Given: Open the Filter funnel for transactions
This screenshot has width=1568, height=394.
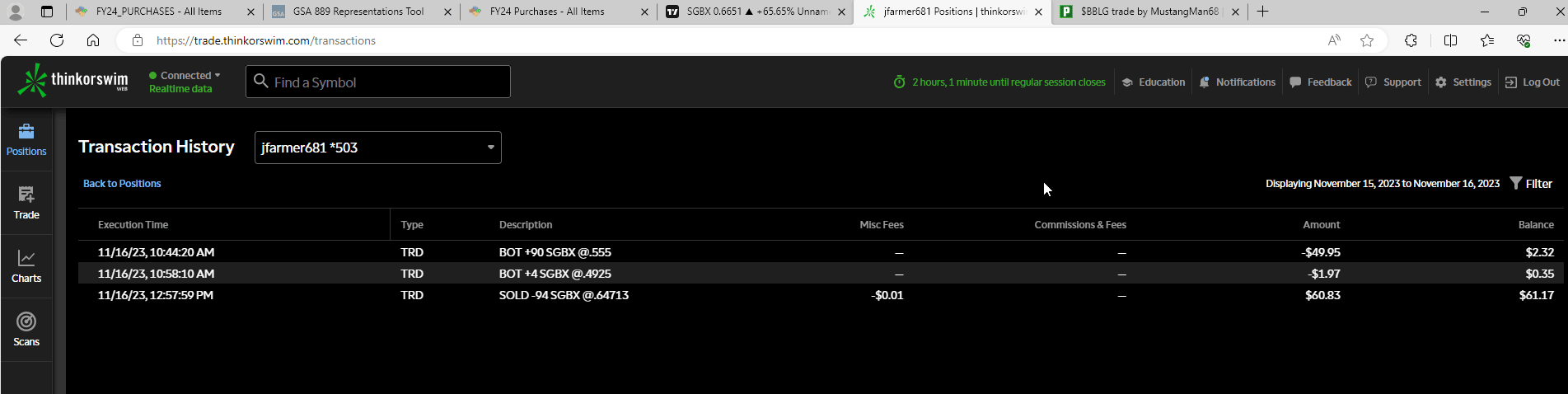Looking at the screenshot, I should click(1531, 184).
